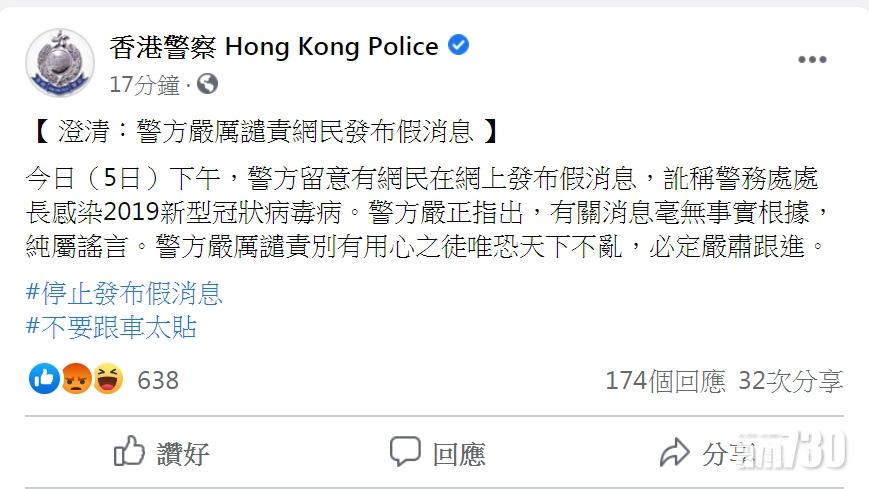Show the 174個回應 comments
869x489 pixels.
pyautogui.click(x=665, y=380)
